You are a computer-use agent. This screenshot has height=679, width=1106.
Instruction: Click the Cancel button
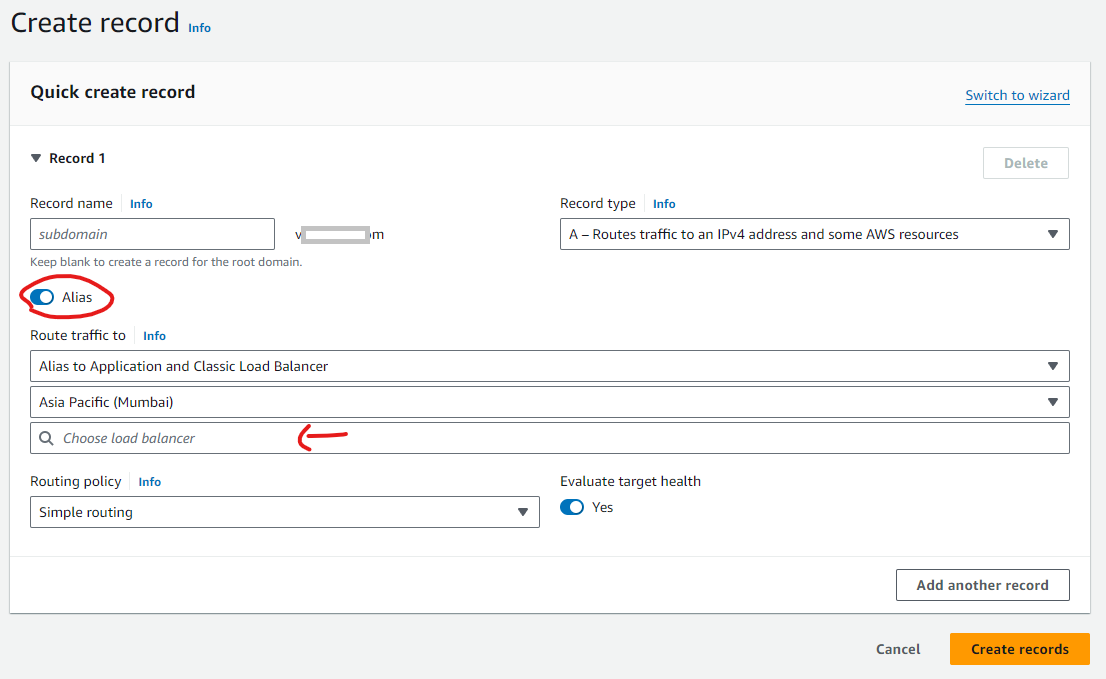click(x=897, y=649)
